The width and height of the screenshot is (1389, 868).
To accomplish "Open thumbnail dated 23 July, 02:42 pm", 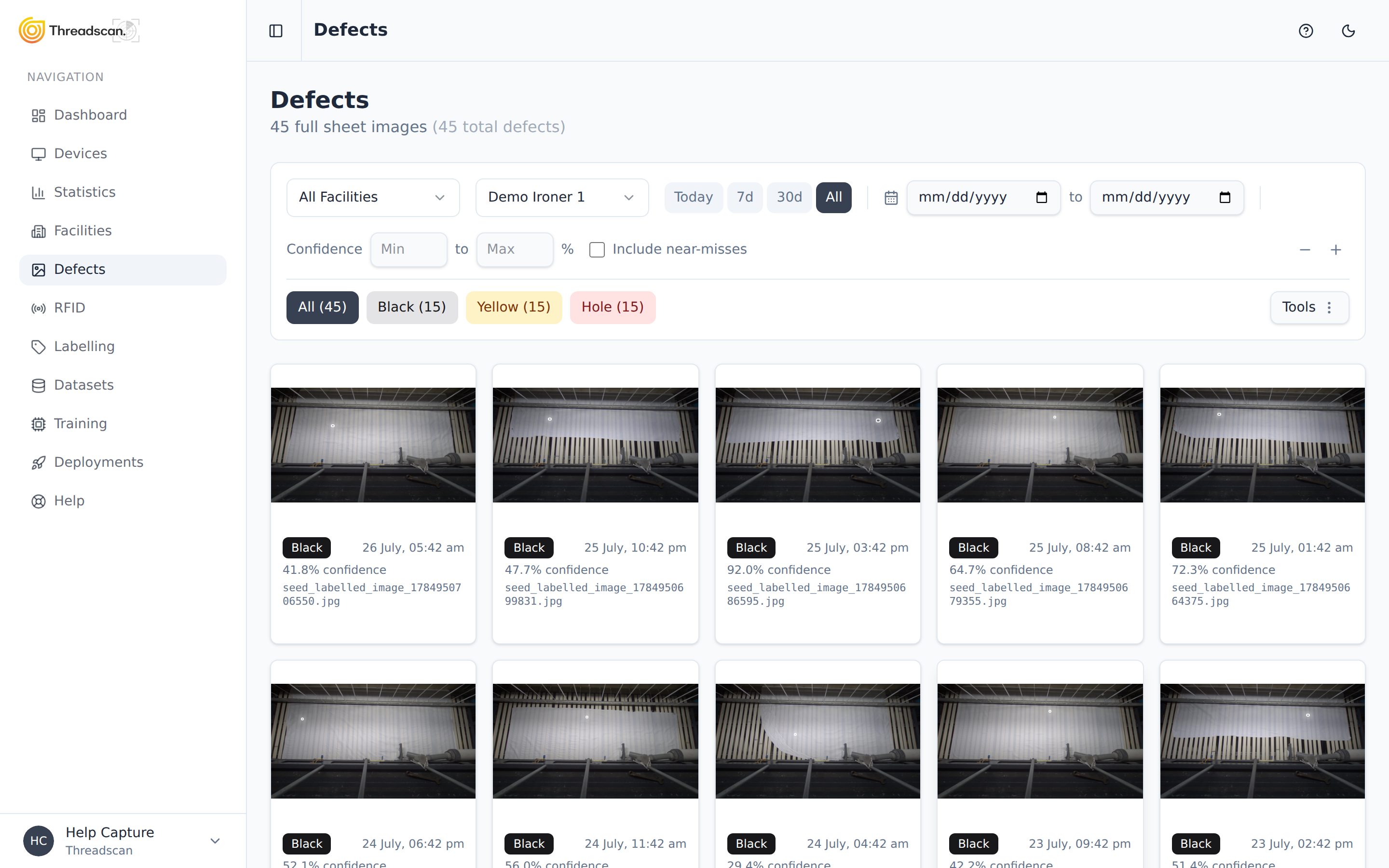I will tap(1262, 741).
